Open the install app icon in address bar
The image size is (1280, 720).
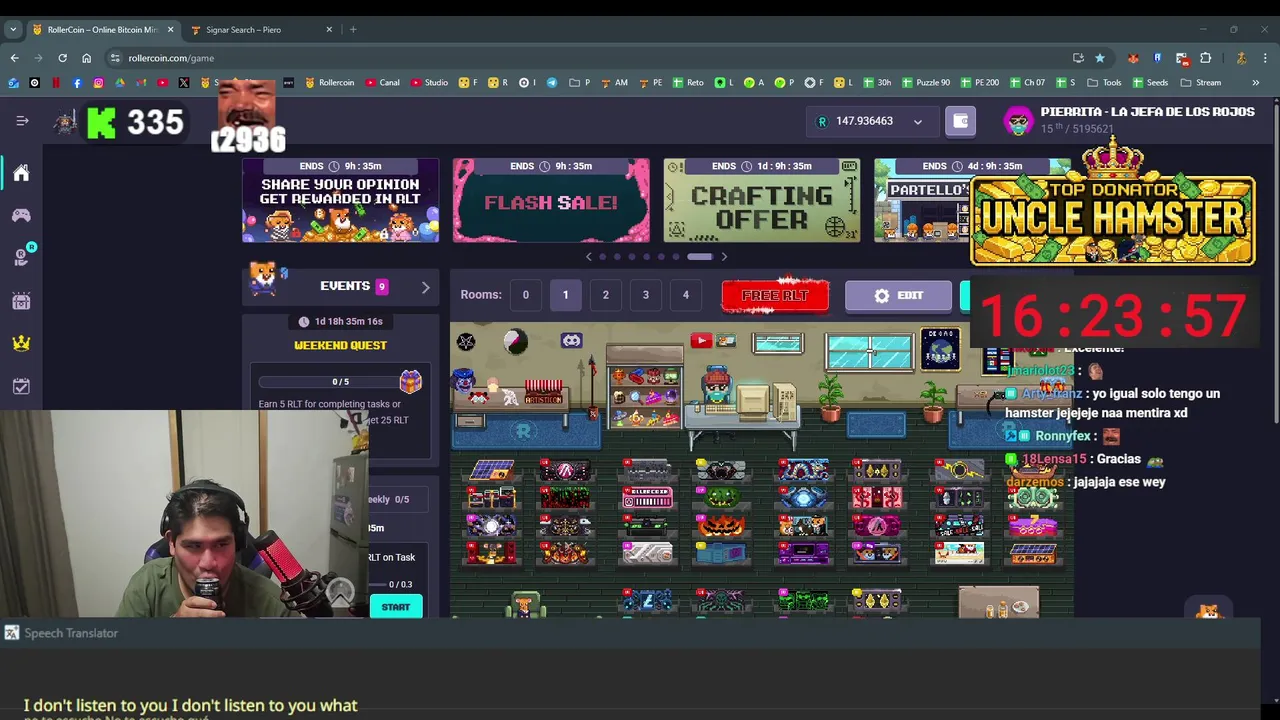point(1078,58)
